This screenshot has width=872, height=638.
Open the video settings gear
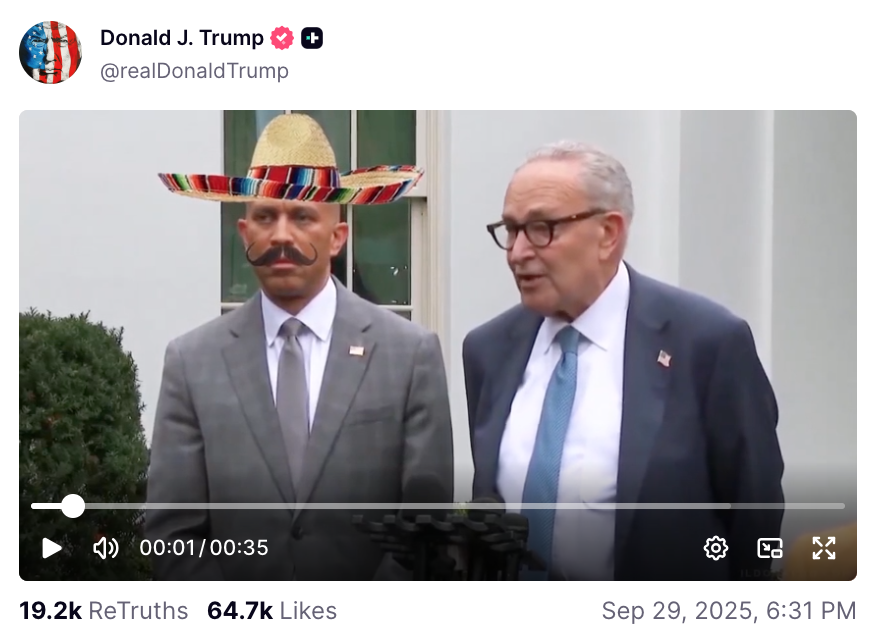[715, 548]
